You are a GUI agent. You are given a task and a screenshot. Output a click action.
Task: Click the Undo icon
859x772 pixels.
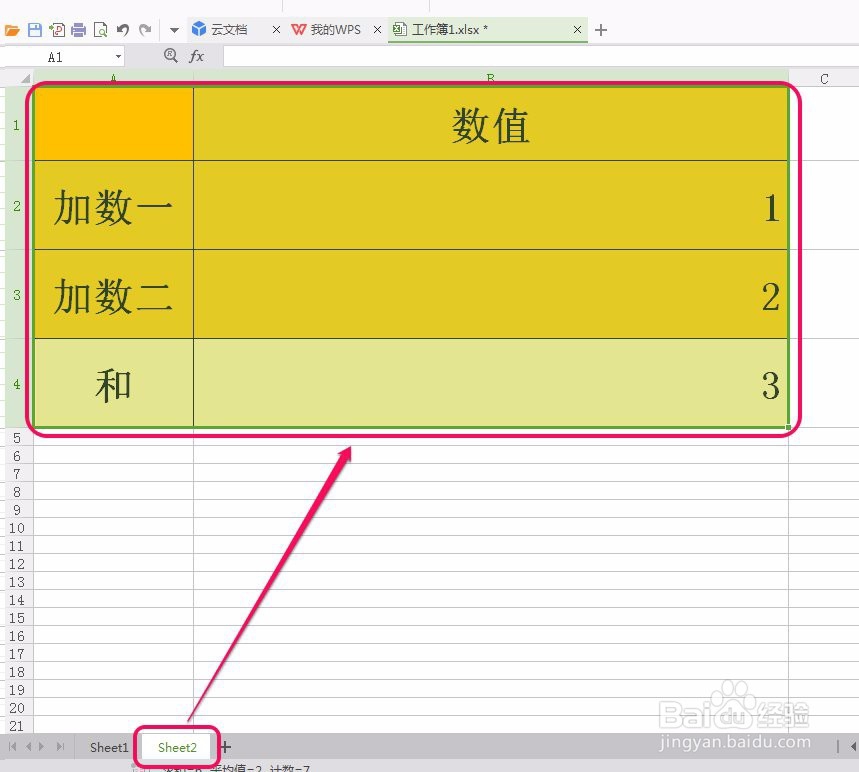pos(122,29)
